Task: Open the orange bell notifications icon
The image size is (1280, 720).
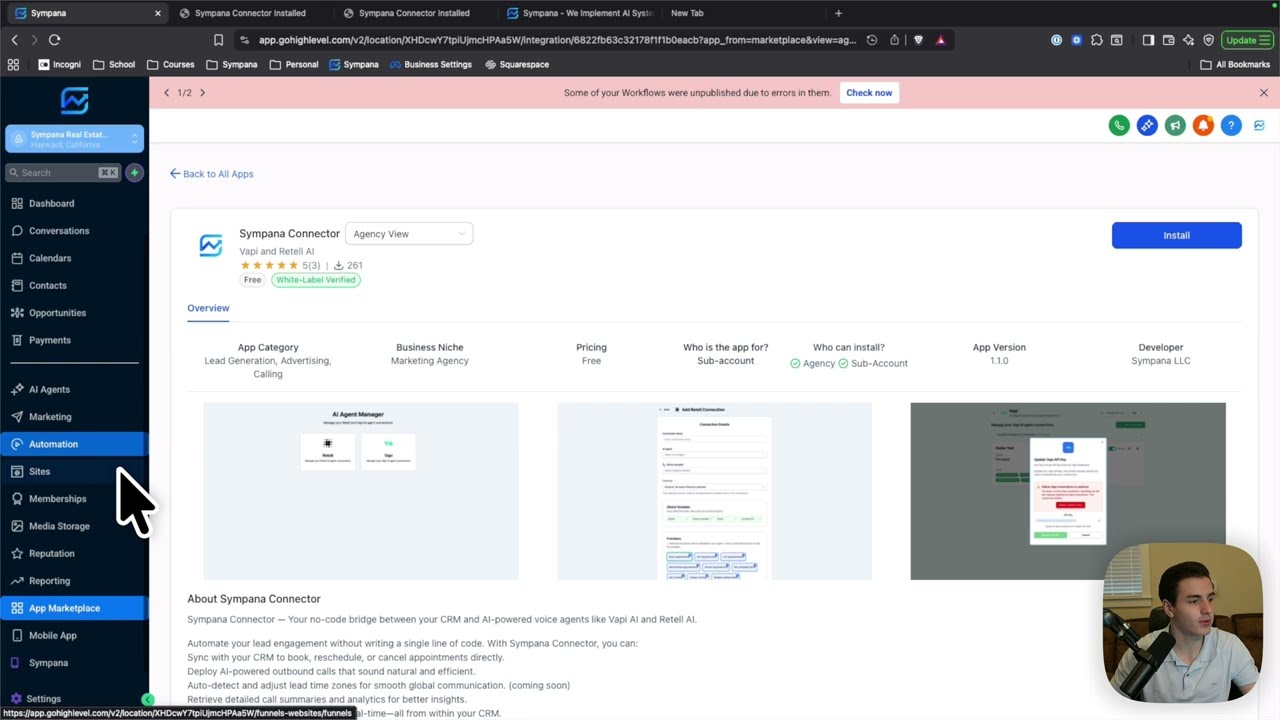Action: point(1203,125)
